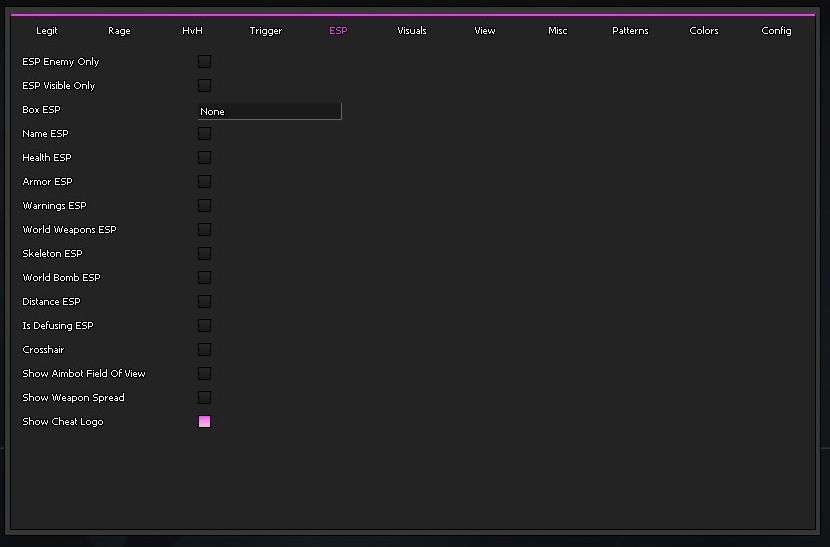Viewport: 830px width, 547px height.
Task: Enable Name ESP checkbox
Action: pyautogui.click(x=204, y=134)
